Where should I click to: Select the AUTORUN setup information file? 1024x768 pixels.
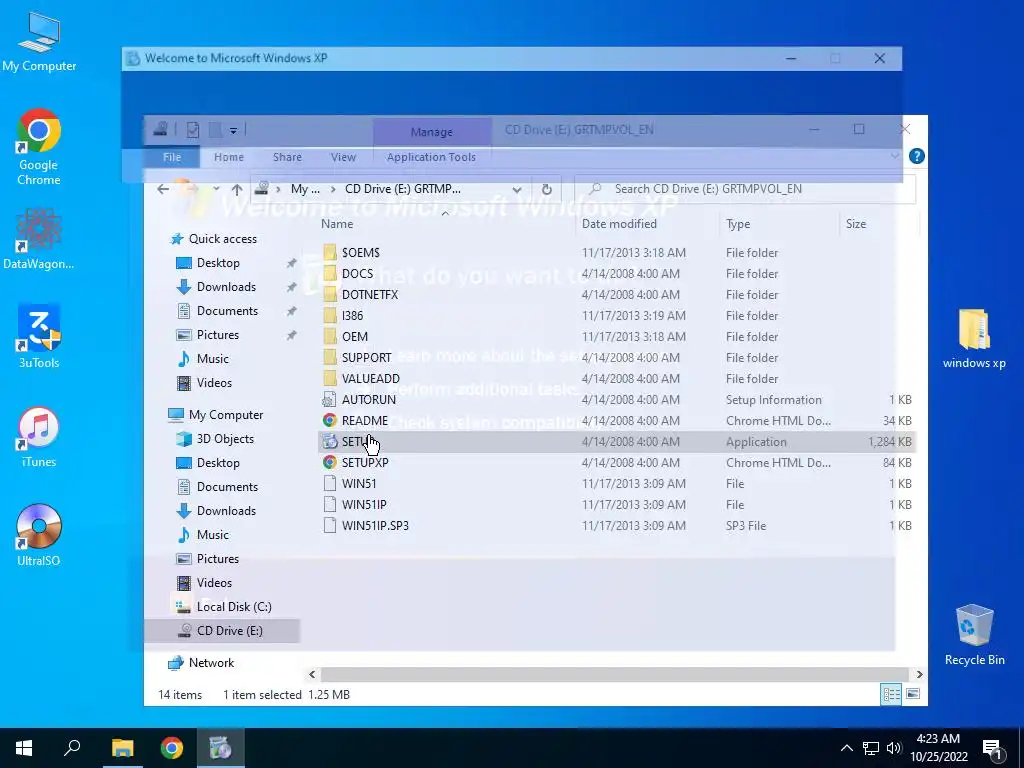coord(368,400)
